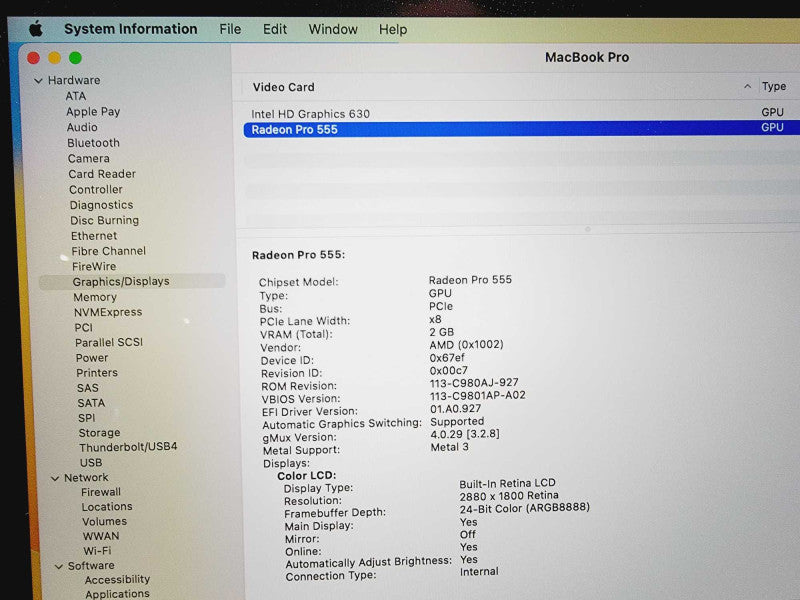Select Controller in the sidebar
Viewport: 800px width, 600px height.
pyautogui.click(x=96, y=190)
